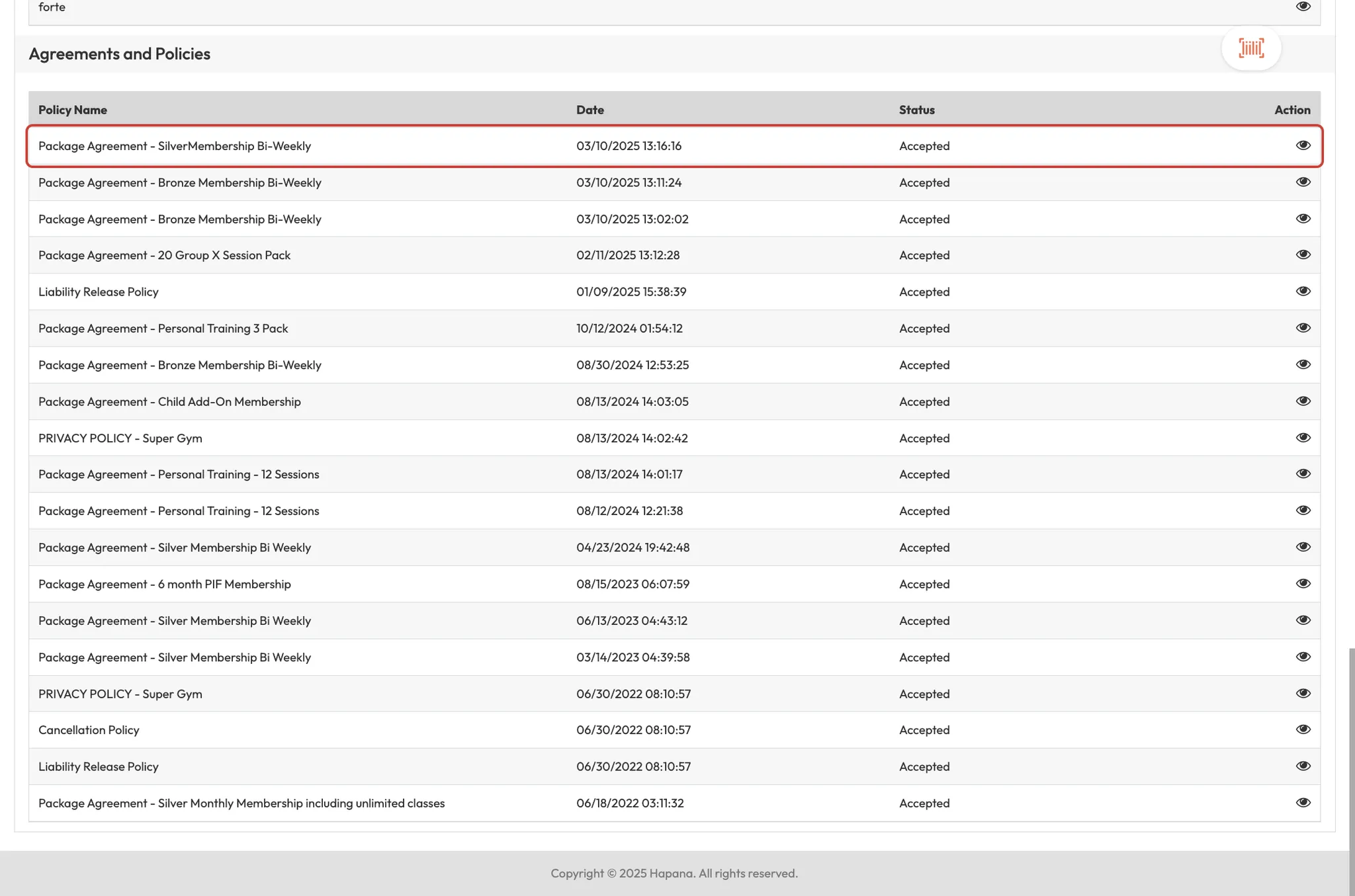Open eye icon for 6 month PIF Membership
The width and height of the screenshot is (1355, 896).
1303,583
